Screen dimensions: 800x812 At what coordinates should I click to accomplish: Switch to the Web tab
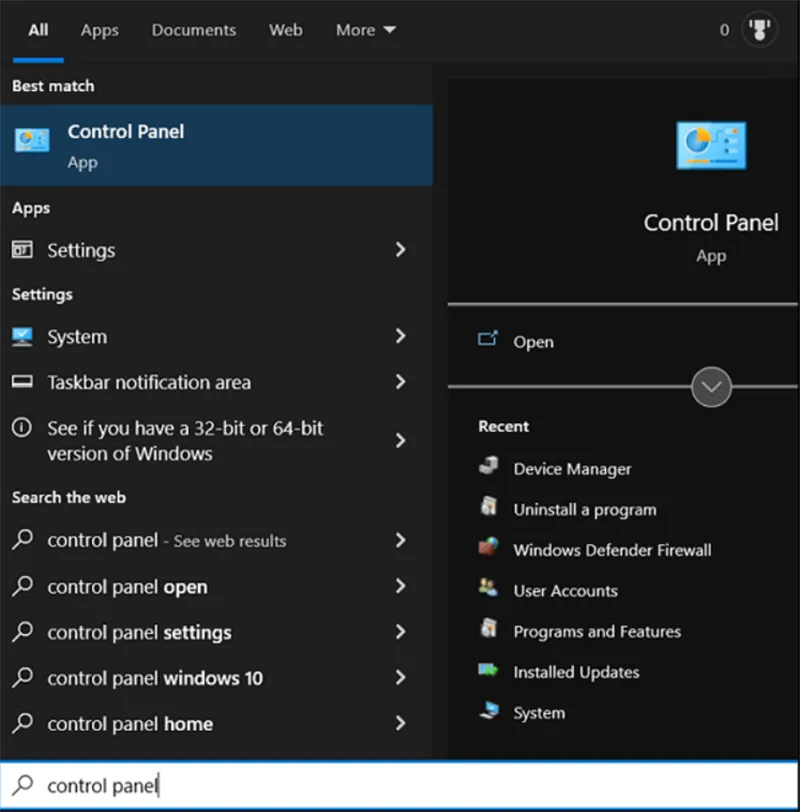coord(285,30)
